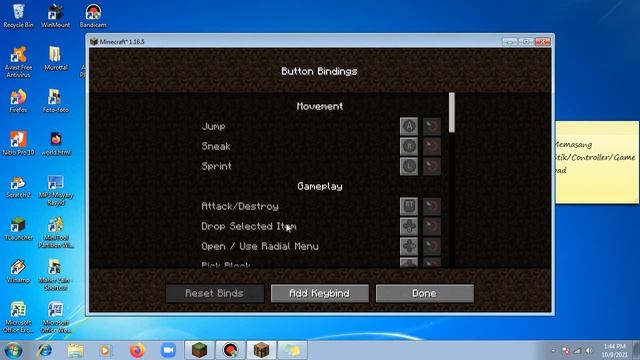Screen dimensions: 640x360
Task: Open Firefox from the taskbar
Action: tap(137, 350)
